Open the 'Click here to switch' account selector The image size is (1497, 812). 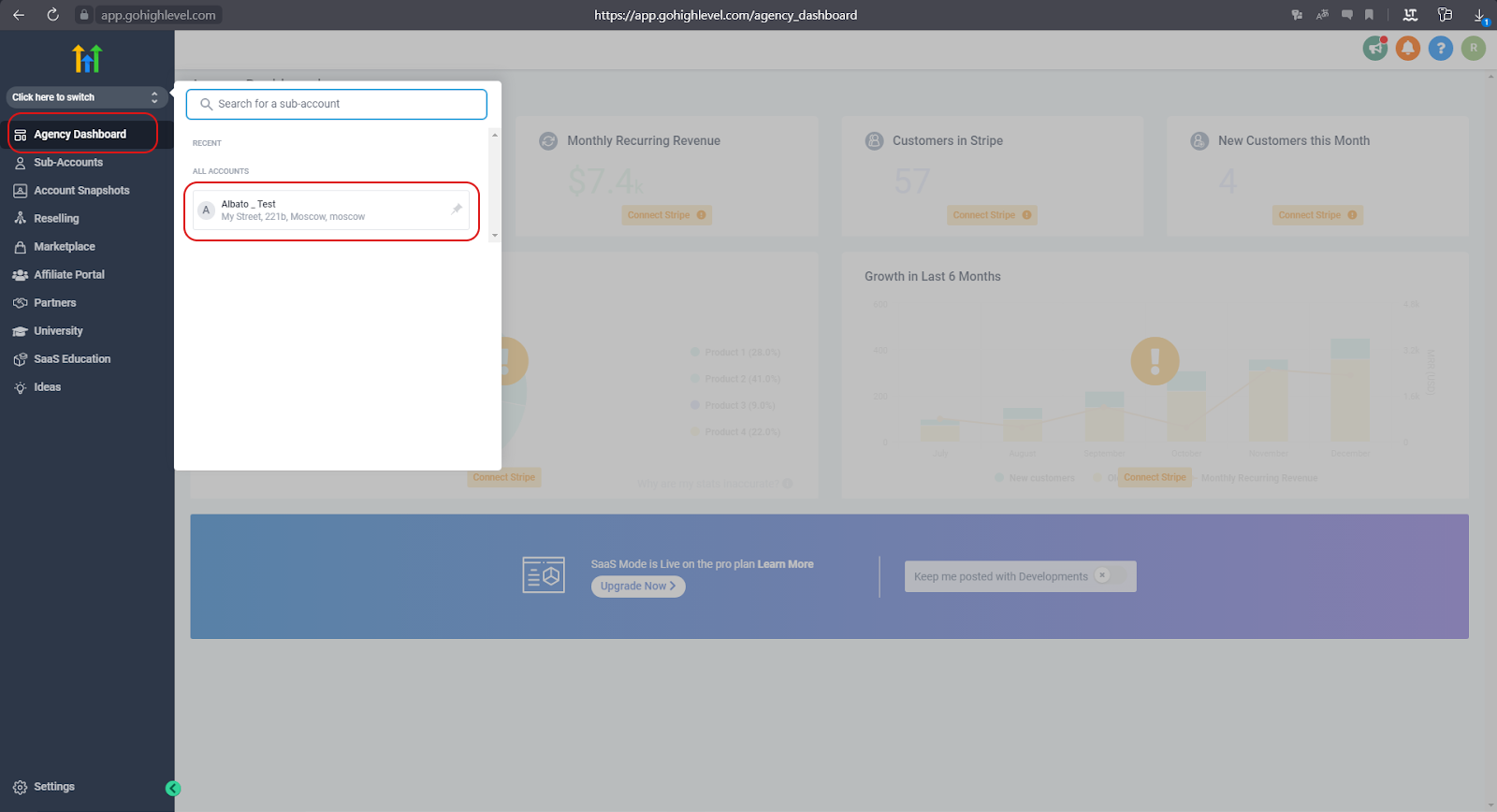click(87, 97)
